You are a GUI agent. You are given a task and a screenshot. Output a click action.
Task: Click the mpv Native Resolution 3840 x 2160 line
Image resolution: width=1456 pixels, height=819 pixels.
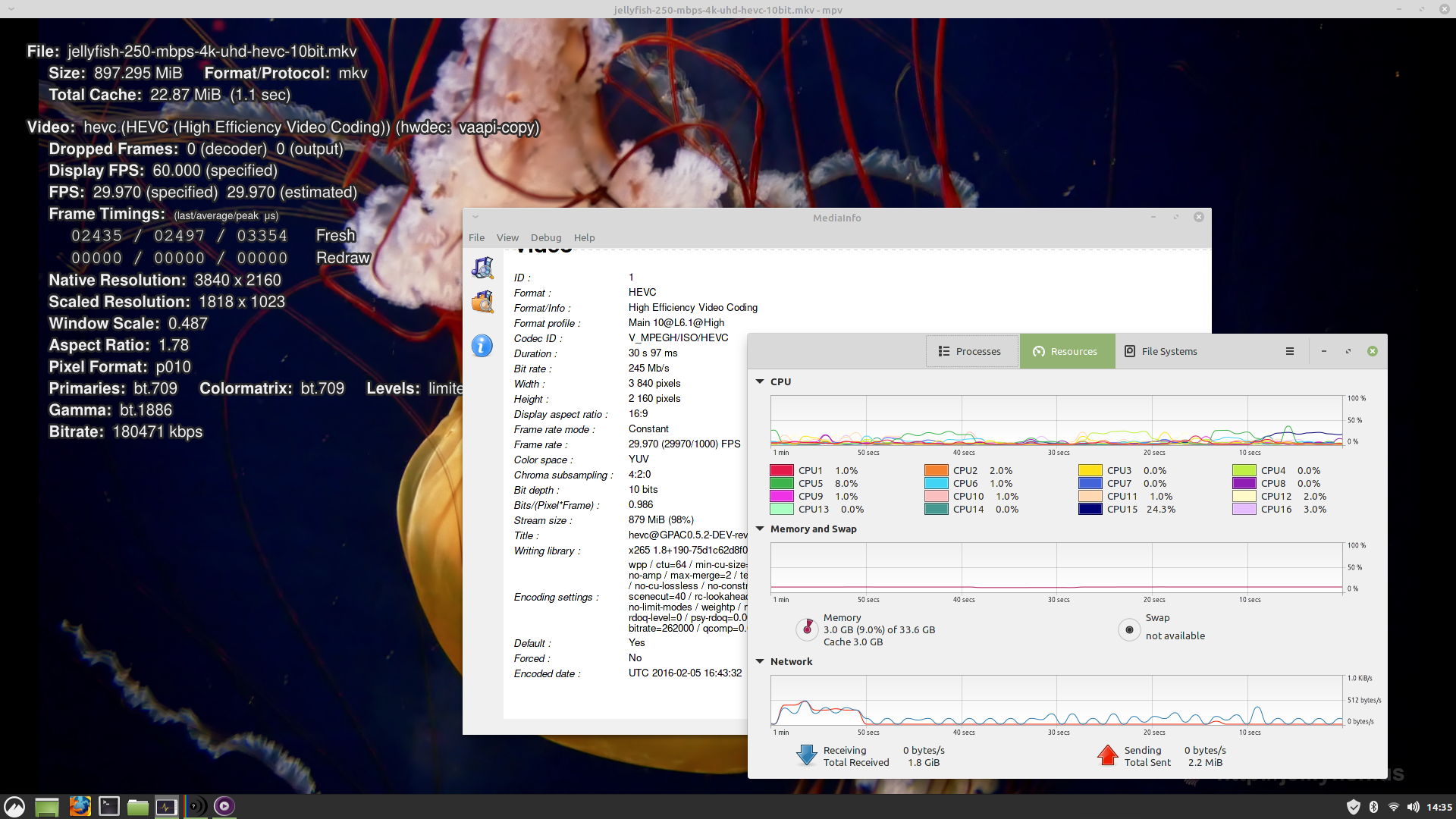click(165, 281)
